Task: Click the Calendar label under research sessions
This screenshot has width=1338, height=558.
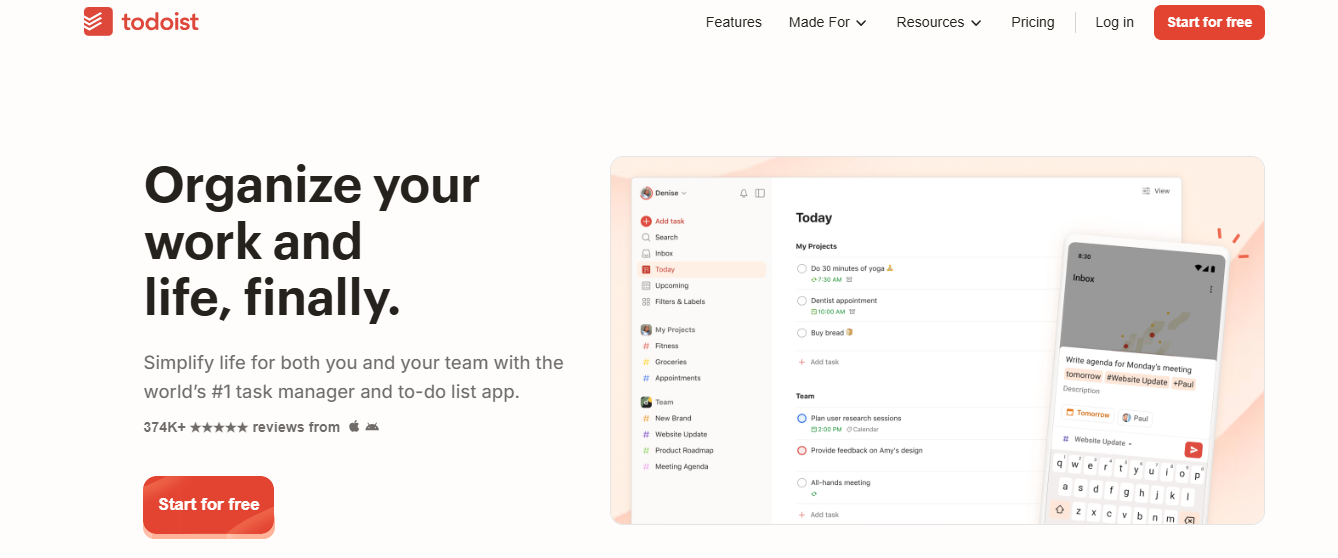Action: 863,429
